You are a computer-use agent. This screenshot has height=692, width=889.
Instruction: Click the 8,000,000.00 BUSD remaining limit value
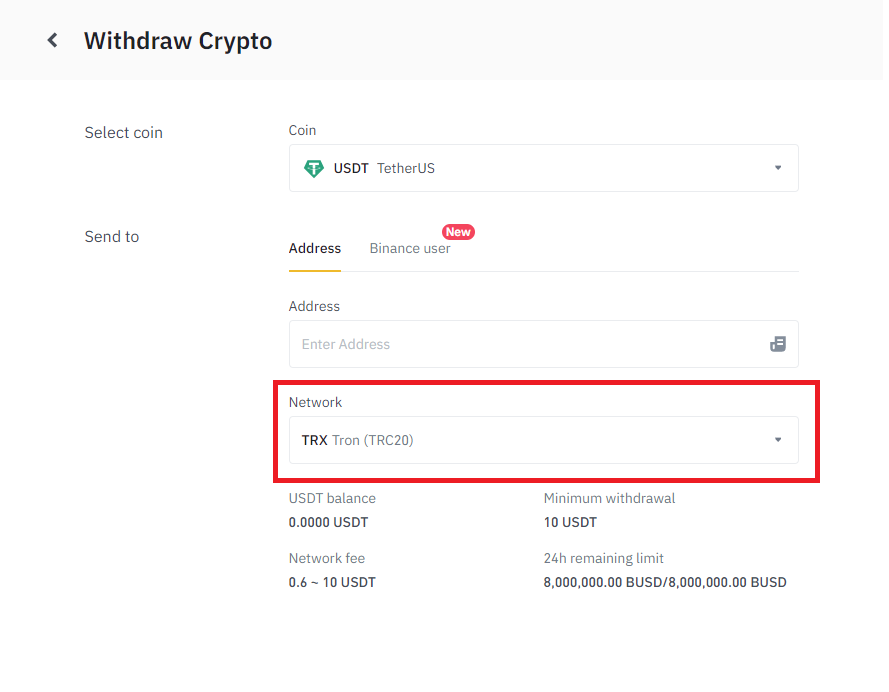click(665, 583)
